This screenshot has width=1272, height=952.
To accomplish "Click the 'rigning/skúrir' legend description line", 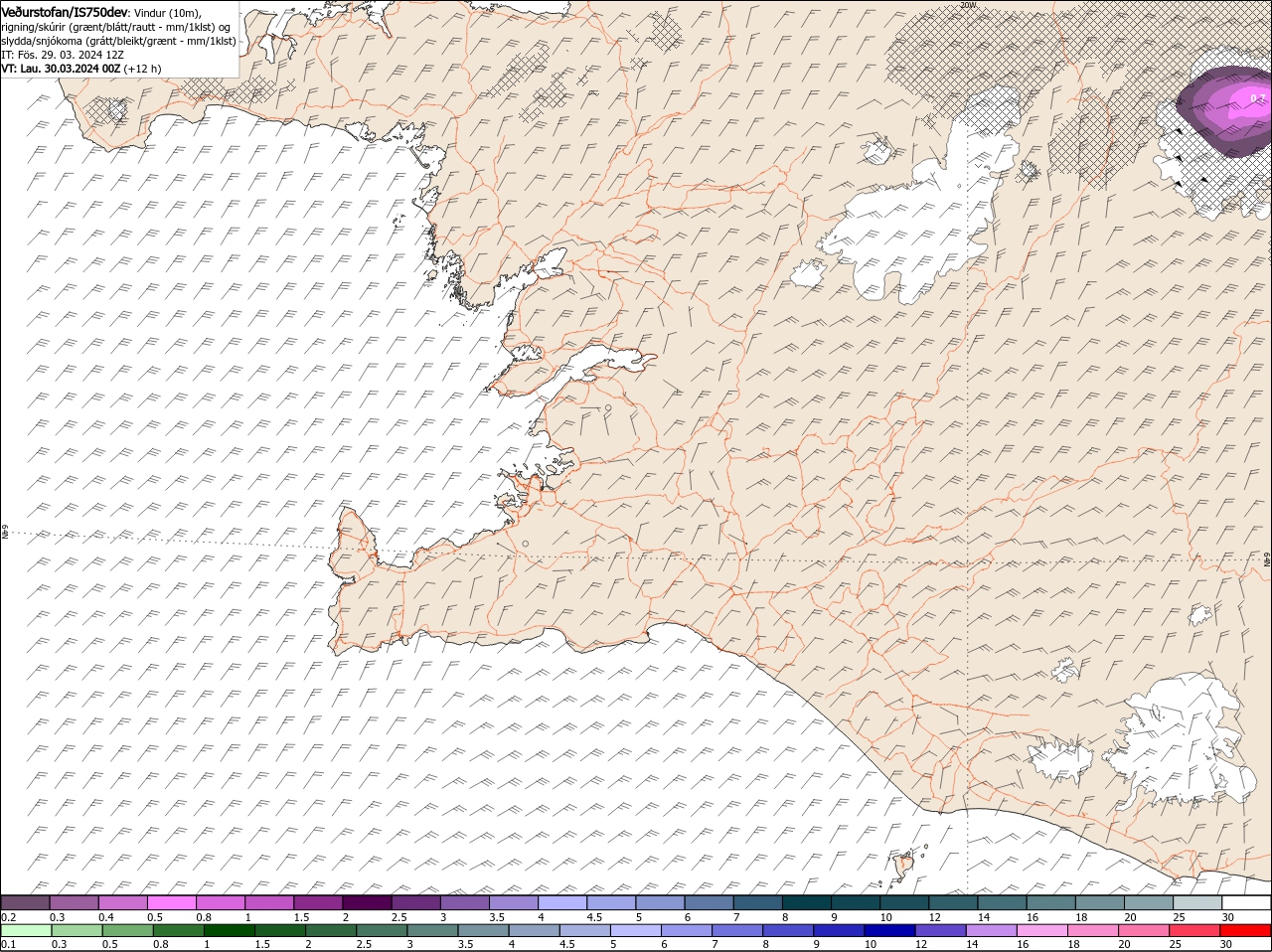I will pos(116,27).
